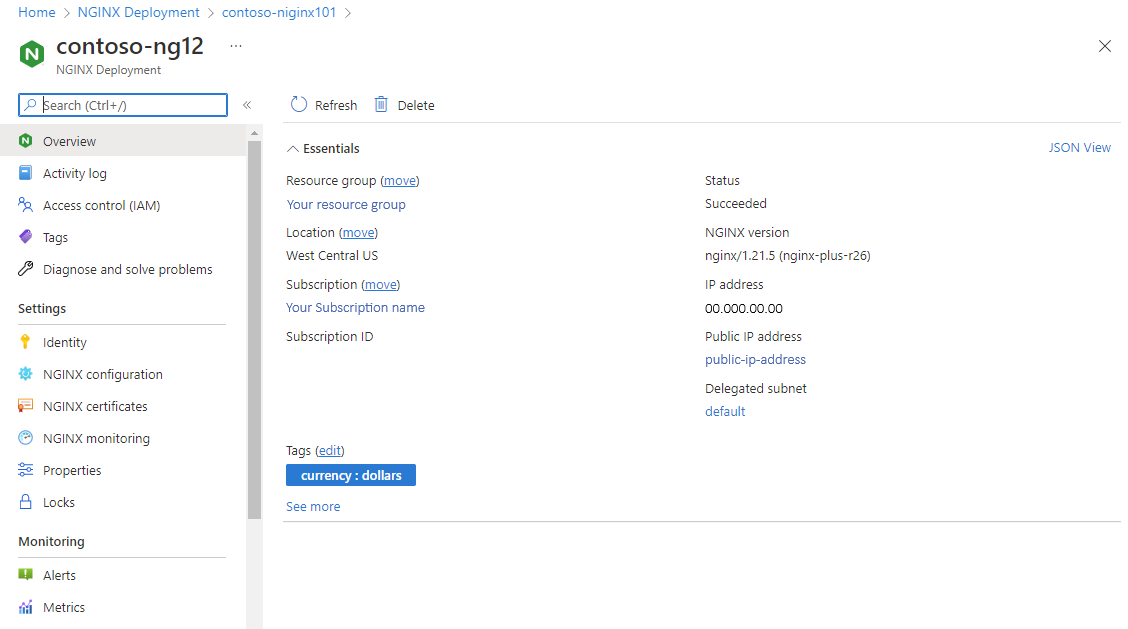The width and height of the screenshot is (1128, 629).
Task: Select the West Central US location value
Action: tap(332, 255)
